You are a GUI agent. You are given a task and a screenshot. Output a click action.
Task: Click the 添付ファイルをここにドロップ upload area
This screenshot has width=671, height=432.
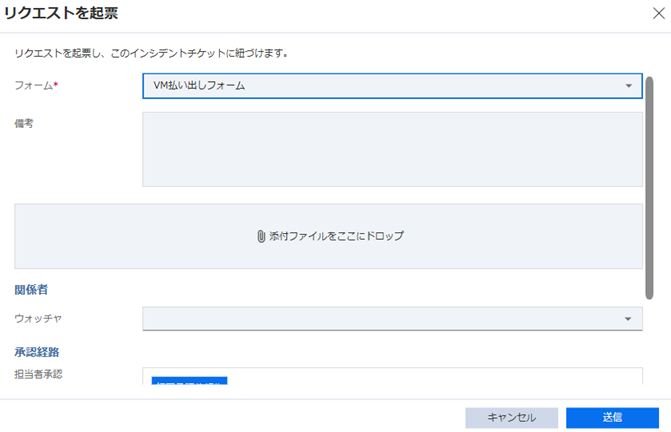[x=328, y=237]
